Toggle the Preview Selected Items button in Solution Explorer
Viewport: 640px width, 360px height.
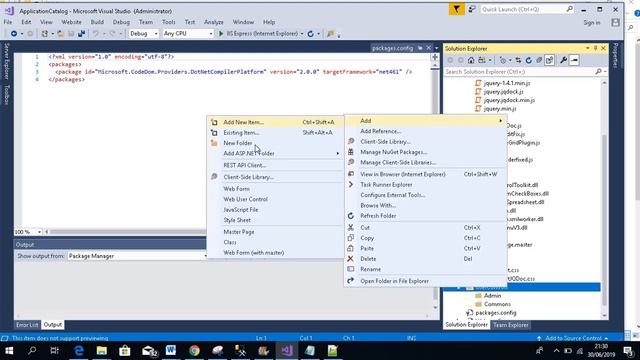click(574, 60)
